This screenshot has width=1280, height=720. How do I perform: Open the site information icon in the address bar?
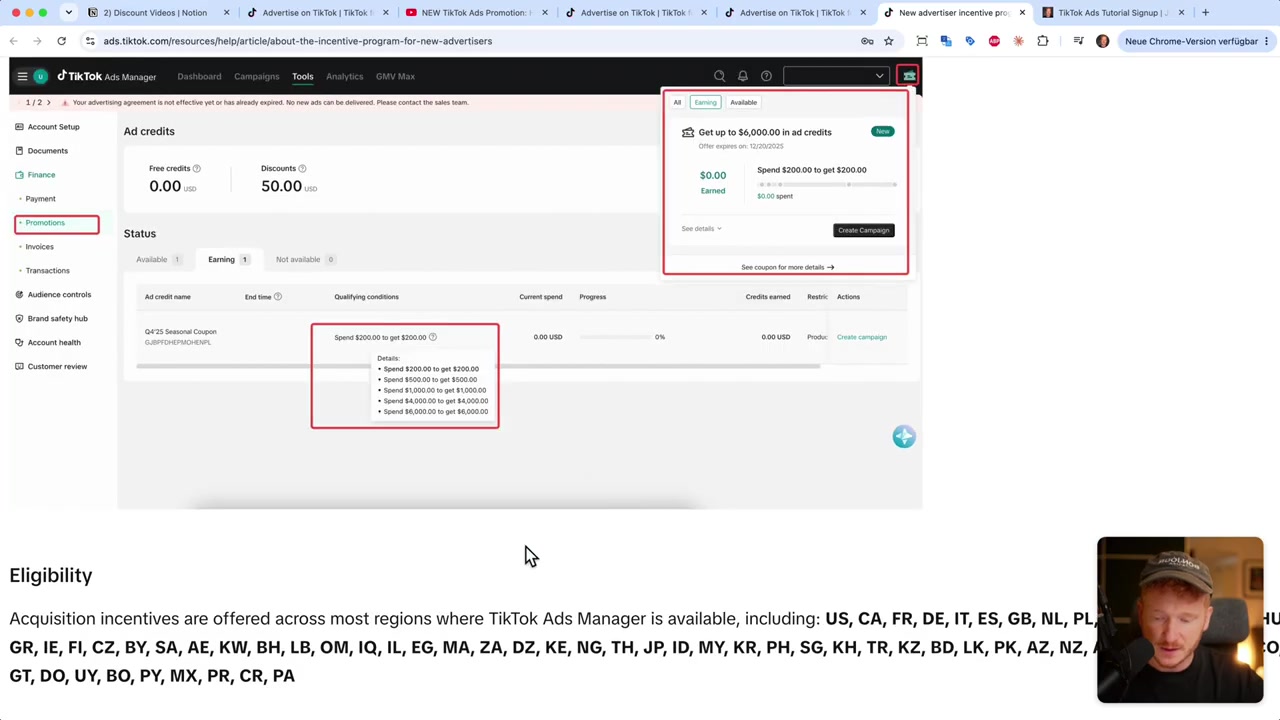[90, 41]
